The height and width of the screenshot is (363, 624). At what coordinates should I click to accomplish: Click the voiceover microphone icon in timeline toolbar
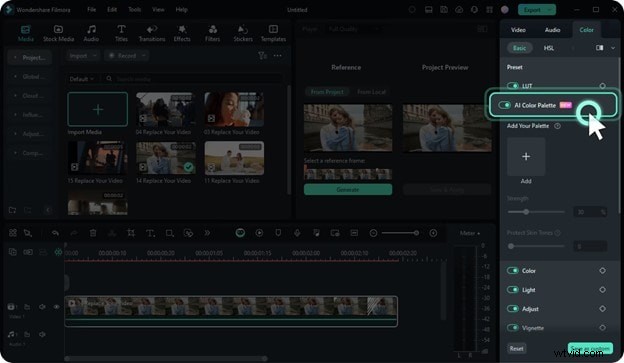pyautogui.click(x=297, y=233)
